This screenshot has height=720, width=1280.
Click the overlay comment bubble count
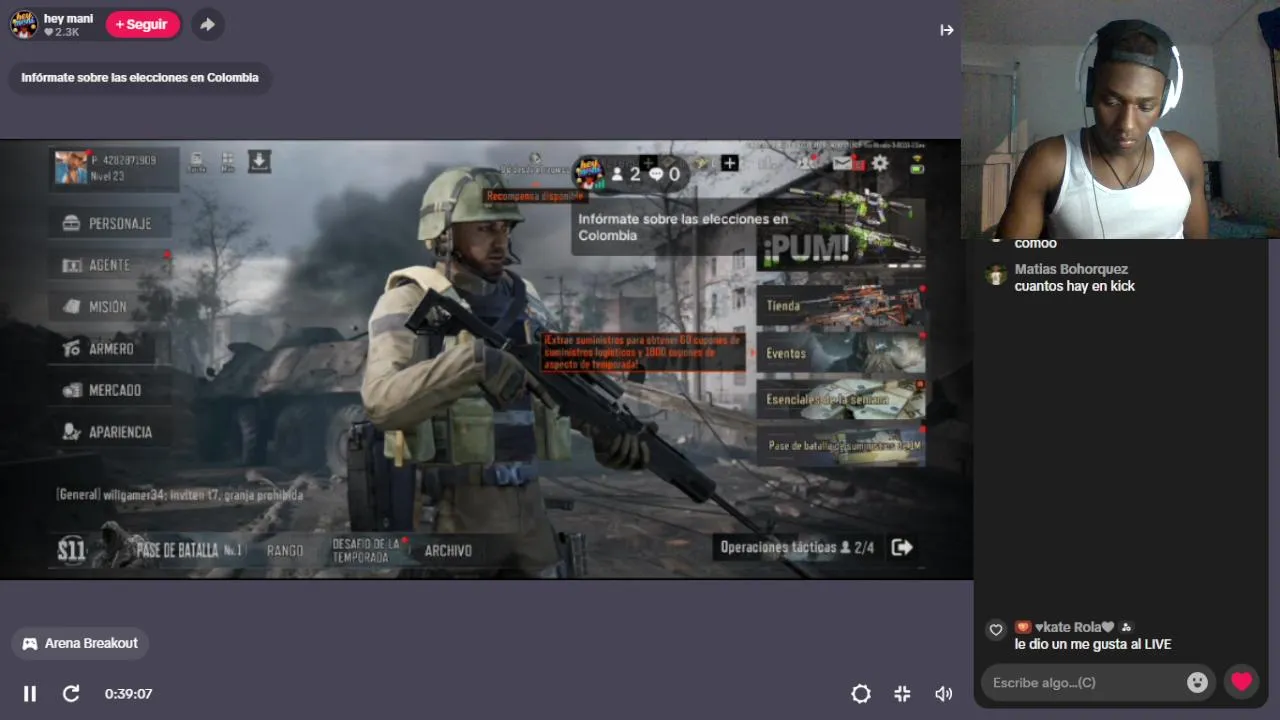[665, 174]
